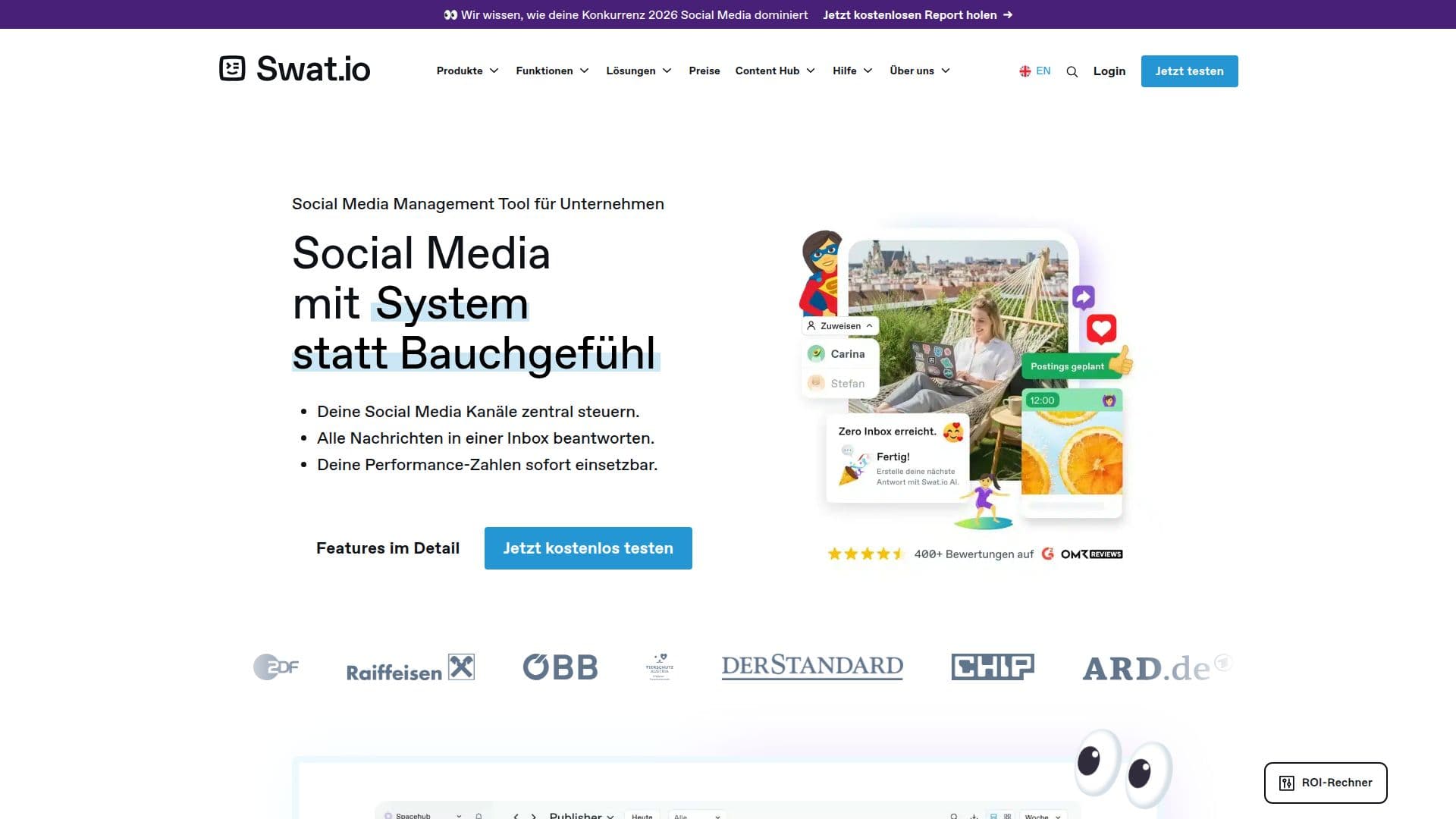1456x819 pixels.
Task: Click the Raiffeisen logo
Action: pos(410,667)
